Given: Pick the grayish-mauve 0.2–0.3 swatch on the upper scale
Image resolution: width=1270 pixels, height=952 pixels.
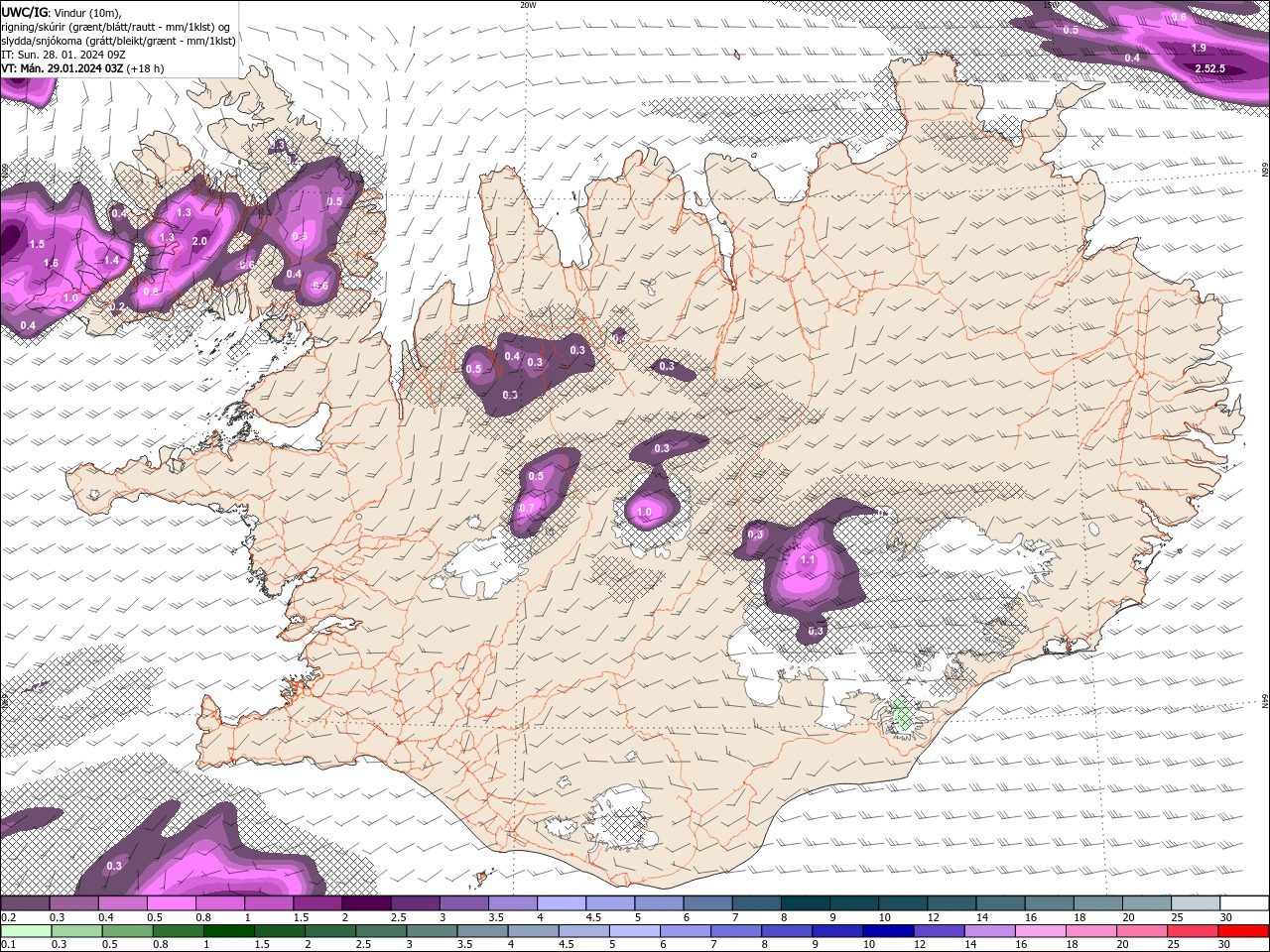Looking at the screenshot, I should pyautogui.click(x=25, y=903).
